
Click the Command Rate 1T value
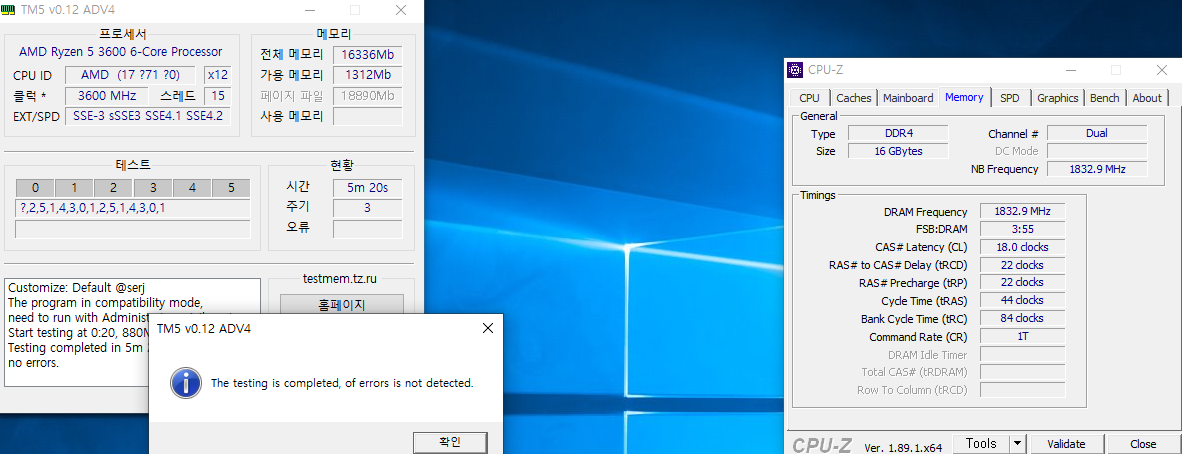(1022, 336)
